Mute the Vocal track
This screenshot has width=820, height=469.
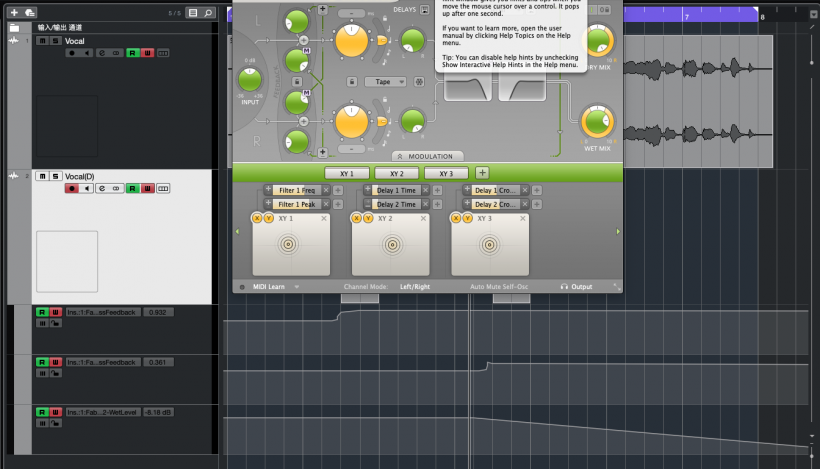coord(42,41)
